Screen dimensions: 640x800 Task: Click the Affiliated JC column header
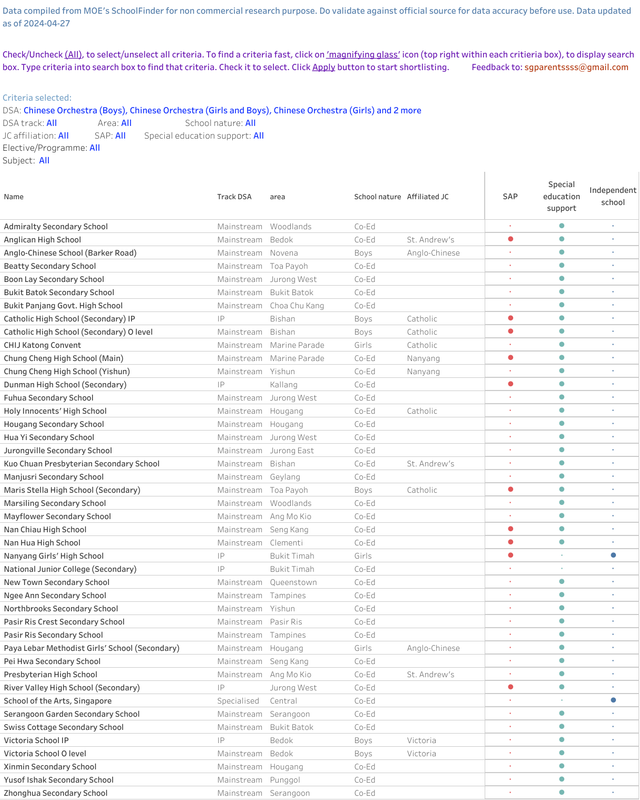(428, 196)
